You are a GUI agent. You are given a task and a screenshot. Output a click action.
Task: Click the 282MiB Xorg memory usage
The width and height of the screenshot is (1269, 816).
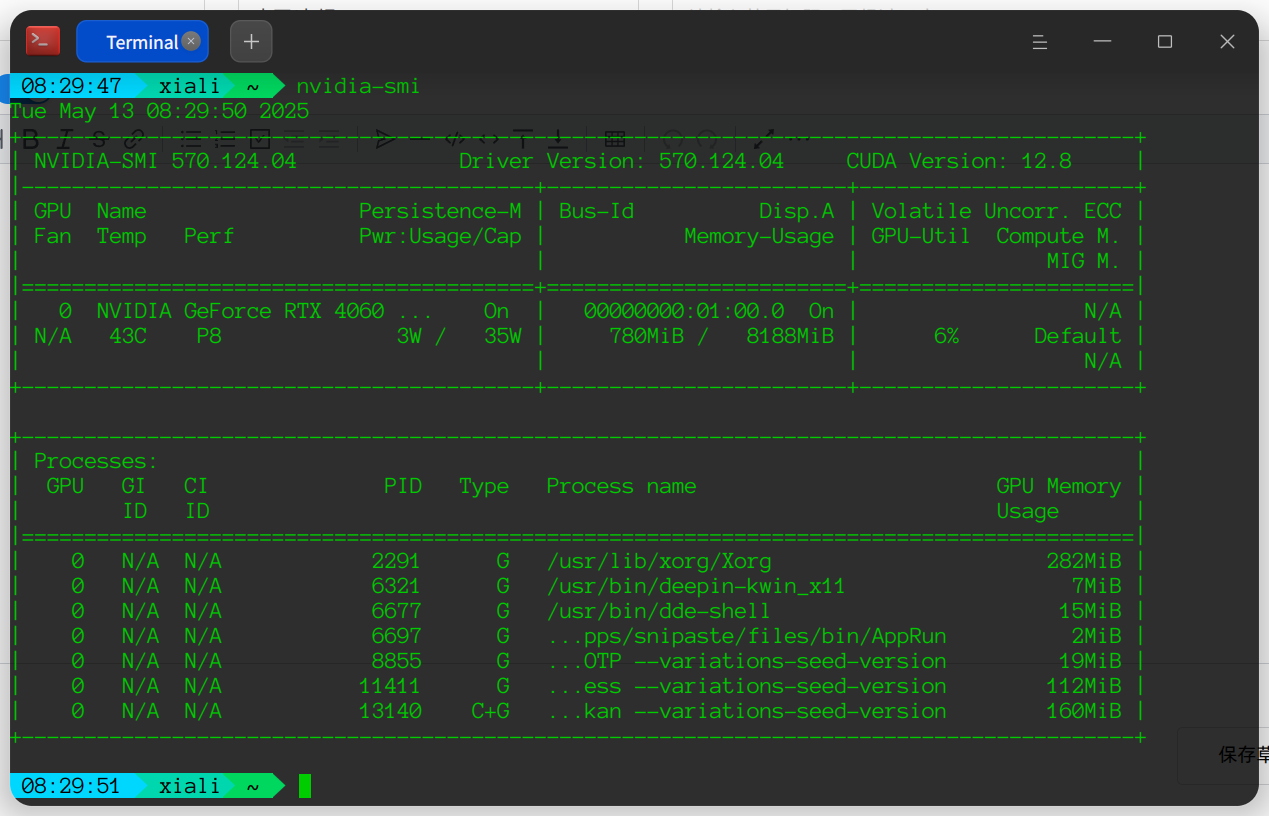[1084, 561]
